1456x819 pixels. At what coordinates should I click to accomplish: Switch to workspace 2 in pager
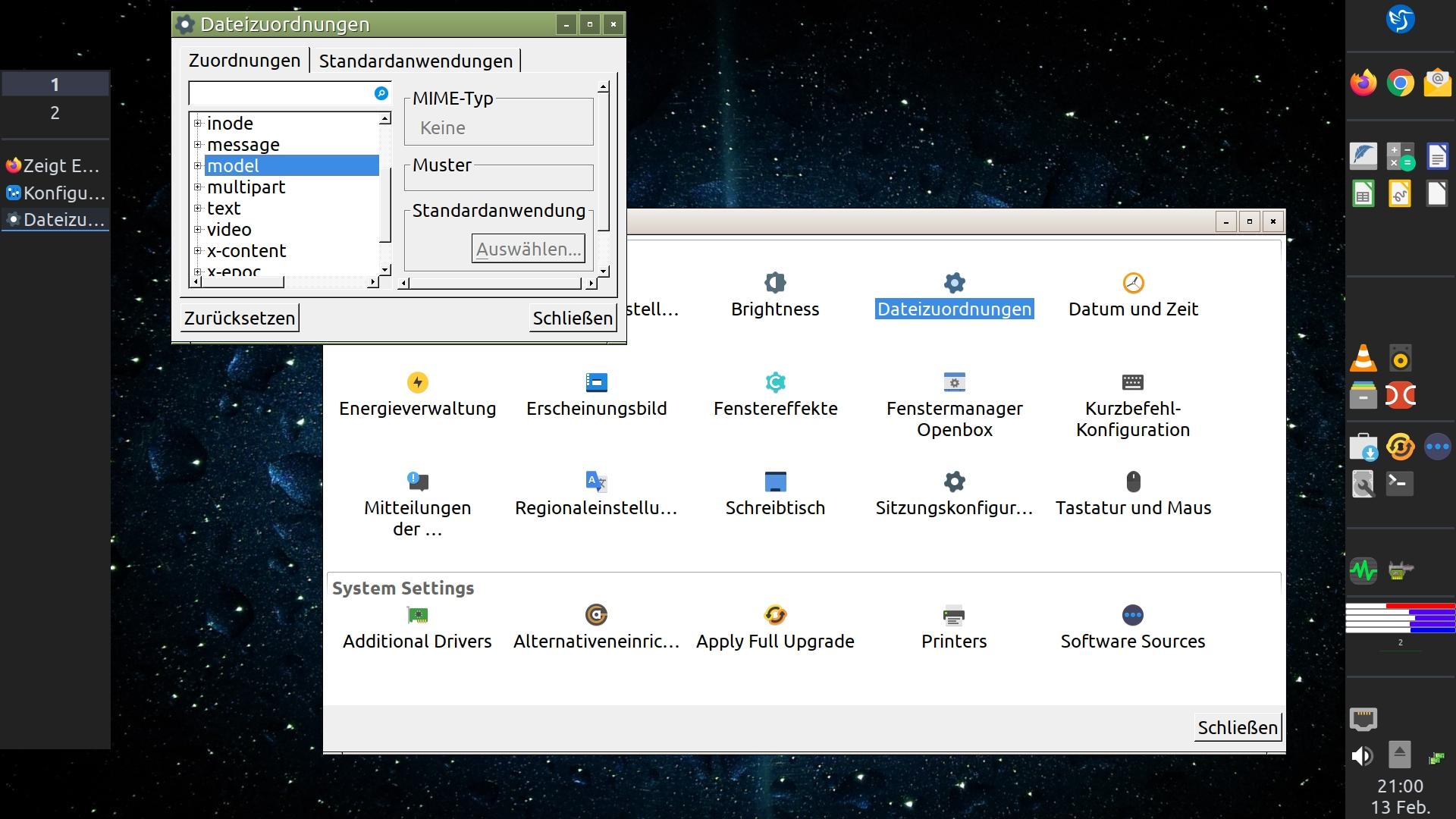55,113
